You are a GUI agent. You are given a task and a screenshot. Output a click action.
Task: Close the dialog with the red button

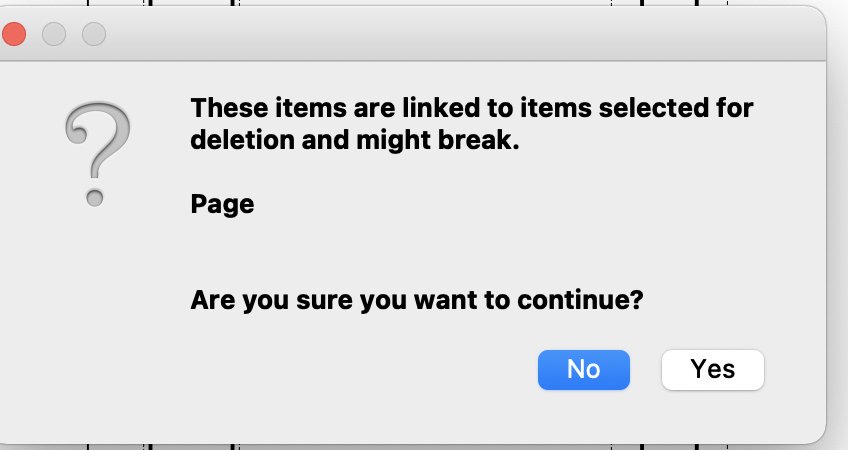point(14,34)
